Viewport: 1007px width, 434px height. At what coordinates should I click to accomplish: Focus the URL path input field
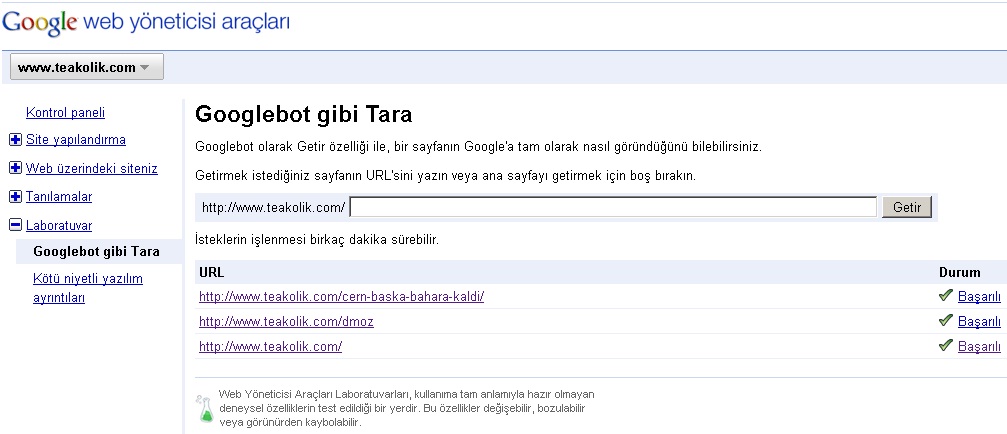click(x=613, y=207)
